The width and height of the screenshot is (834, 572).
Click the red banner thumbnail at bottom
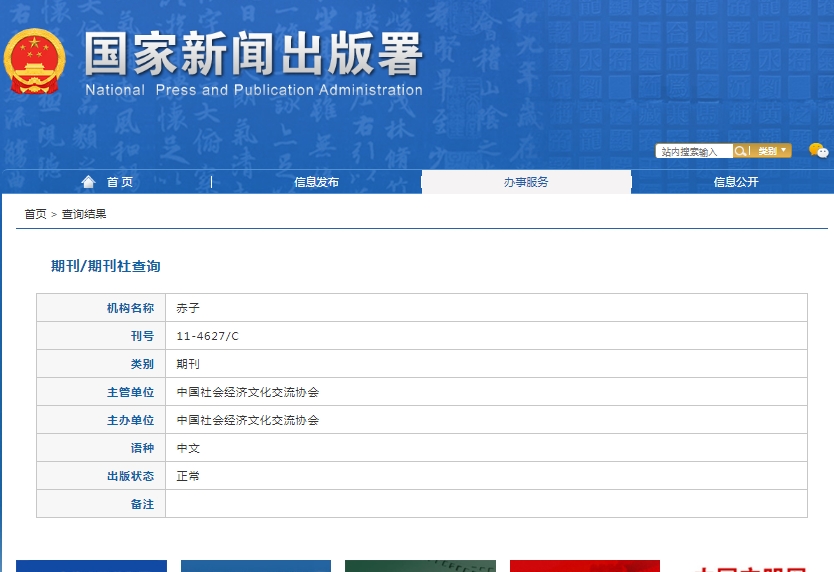(x=584, y=566)
